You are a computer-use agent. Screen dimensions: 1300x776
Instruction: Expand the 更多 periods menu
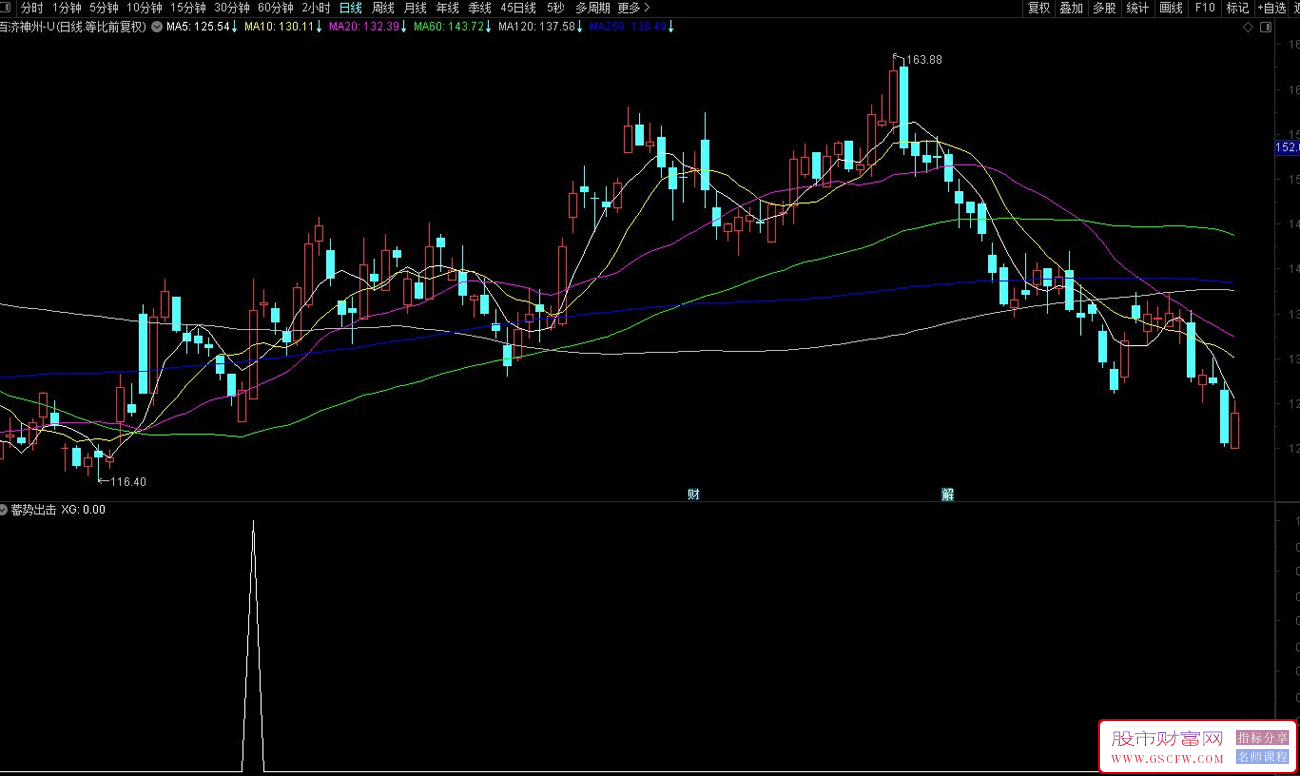[x=633, y=8]
